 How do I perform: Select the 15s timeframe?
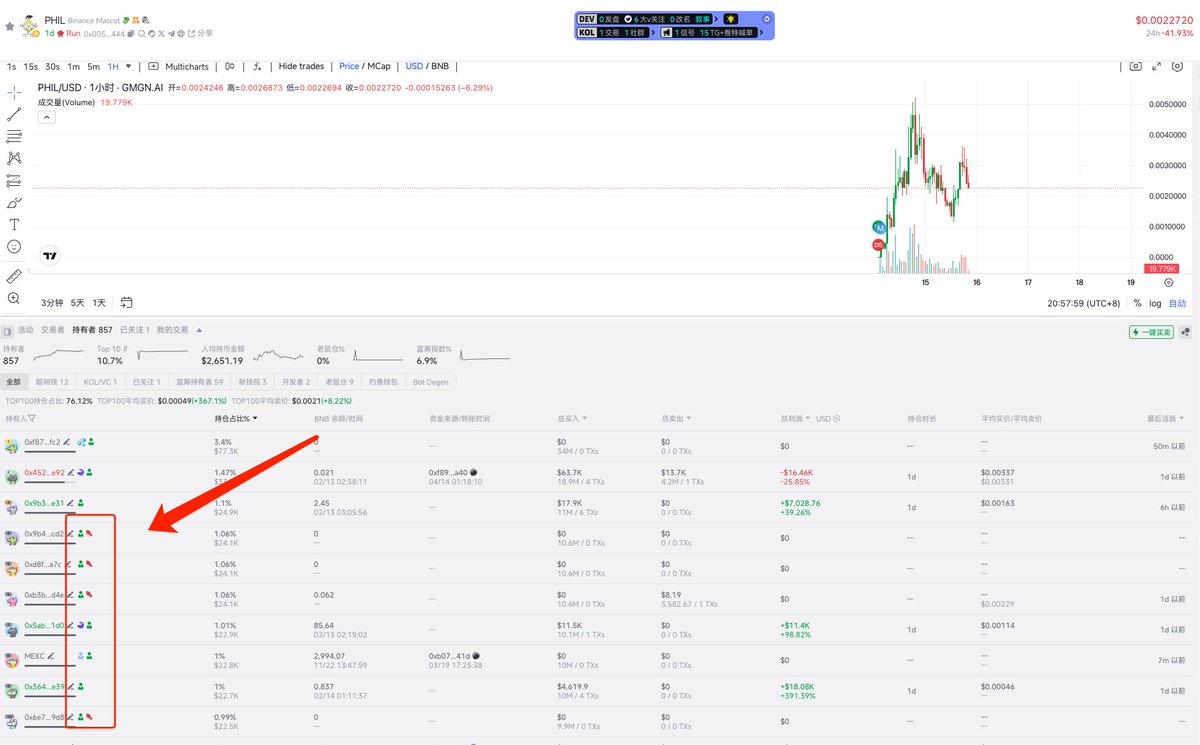point(31,66)
